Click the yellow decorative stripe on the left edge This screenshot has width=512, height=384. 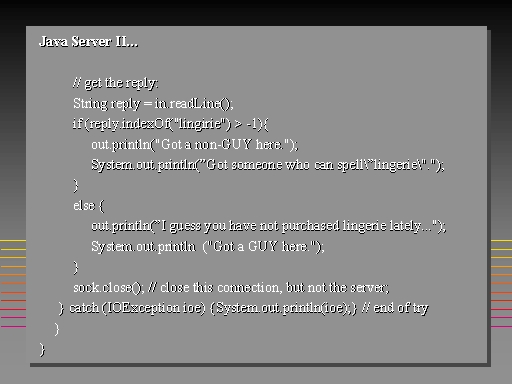point(13,241)
